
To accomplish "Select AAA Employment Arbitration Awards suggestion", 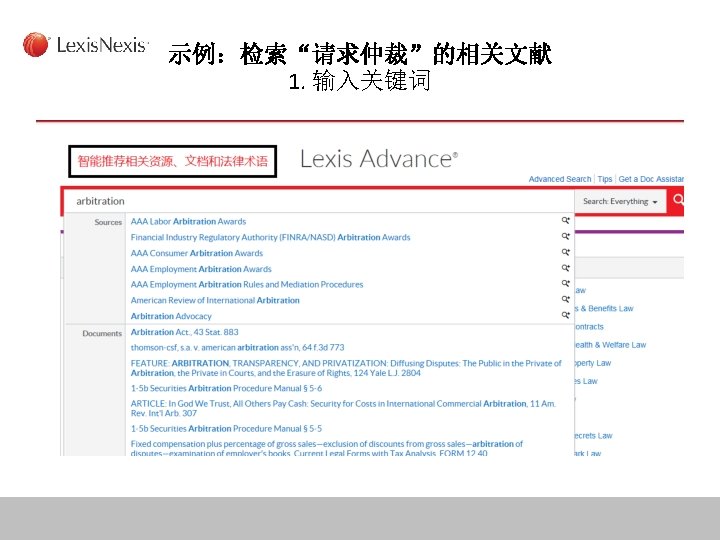I will pos(201,269).
